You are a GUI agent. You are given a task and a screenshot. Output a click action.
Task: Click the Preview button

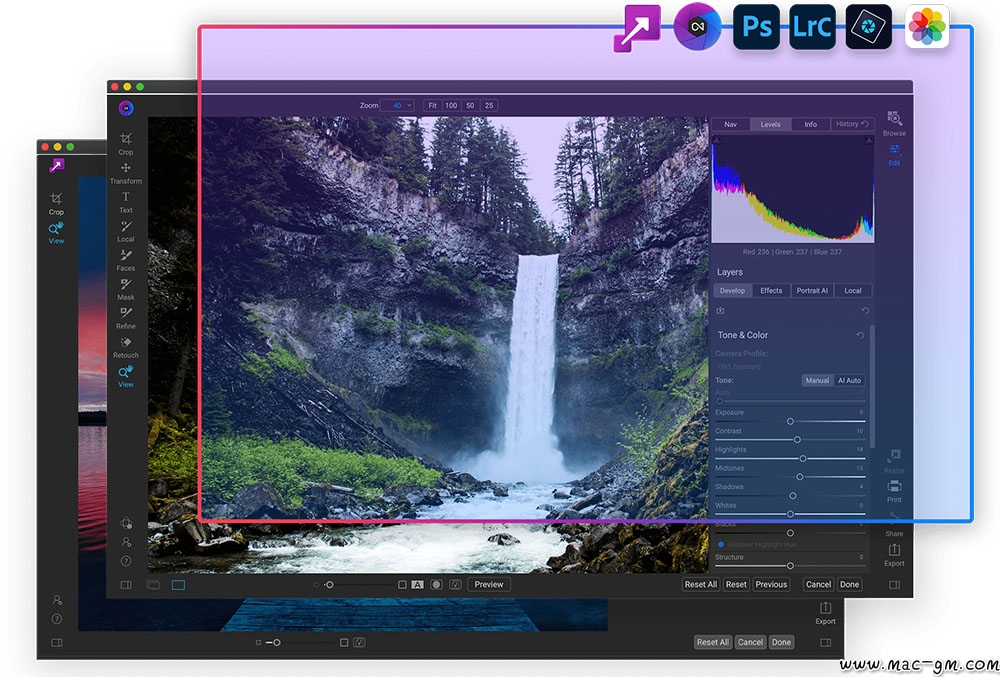[489, 585]
